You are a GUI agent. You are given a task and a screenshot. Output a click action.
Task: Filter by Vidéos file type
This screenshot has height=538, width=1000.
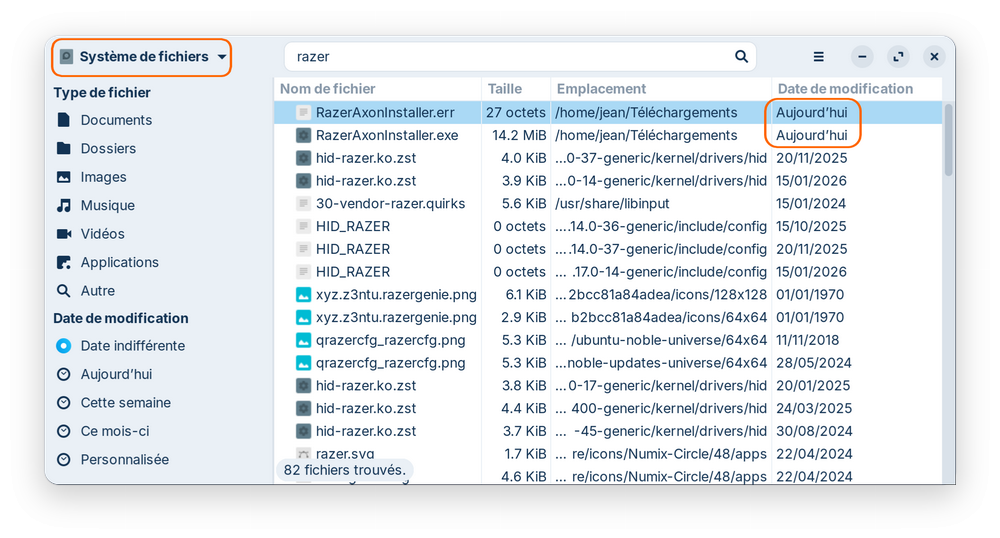102,234
